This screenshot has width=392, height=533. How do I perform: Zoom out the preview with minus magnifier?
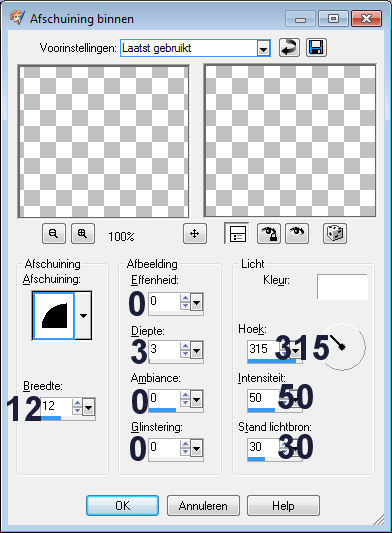coord(54,234)
